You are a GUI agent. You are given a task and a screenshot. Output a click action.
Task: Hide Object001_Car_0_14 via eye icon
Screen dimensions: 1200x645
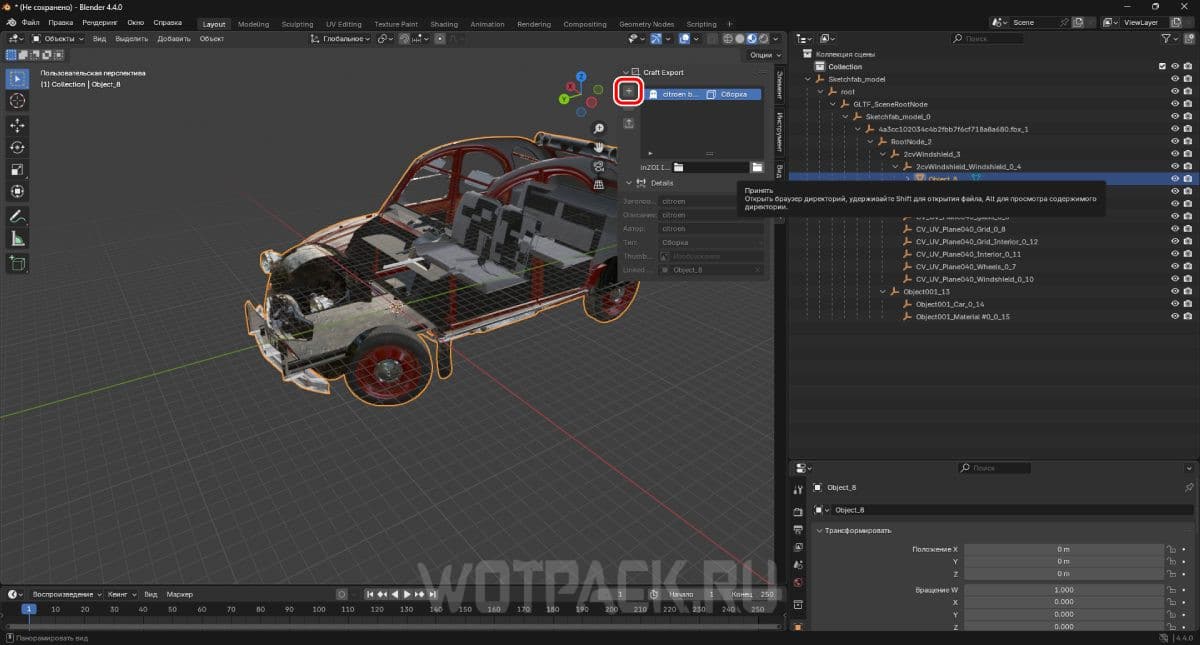pos(1175,304)
